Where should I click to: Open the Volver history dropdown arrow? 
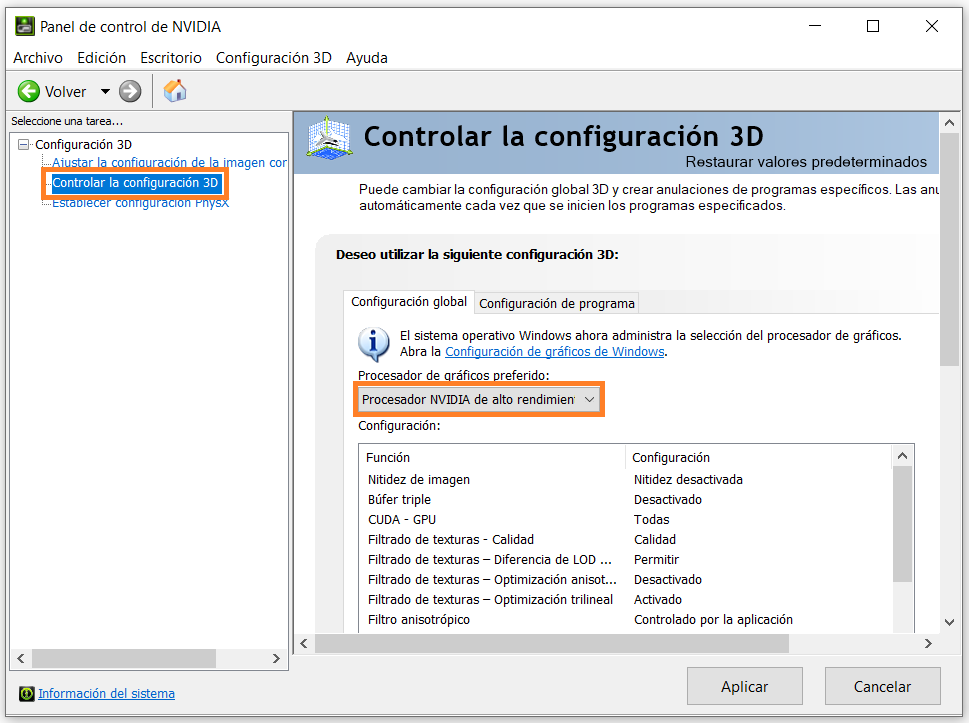tap(105, 92)
